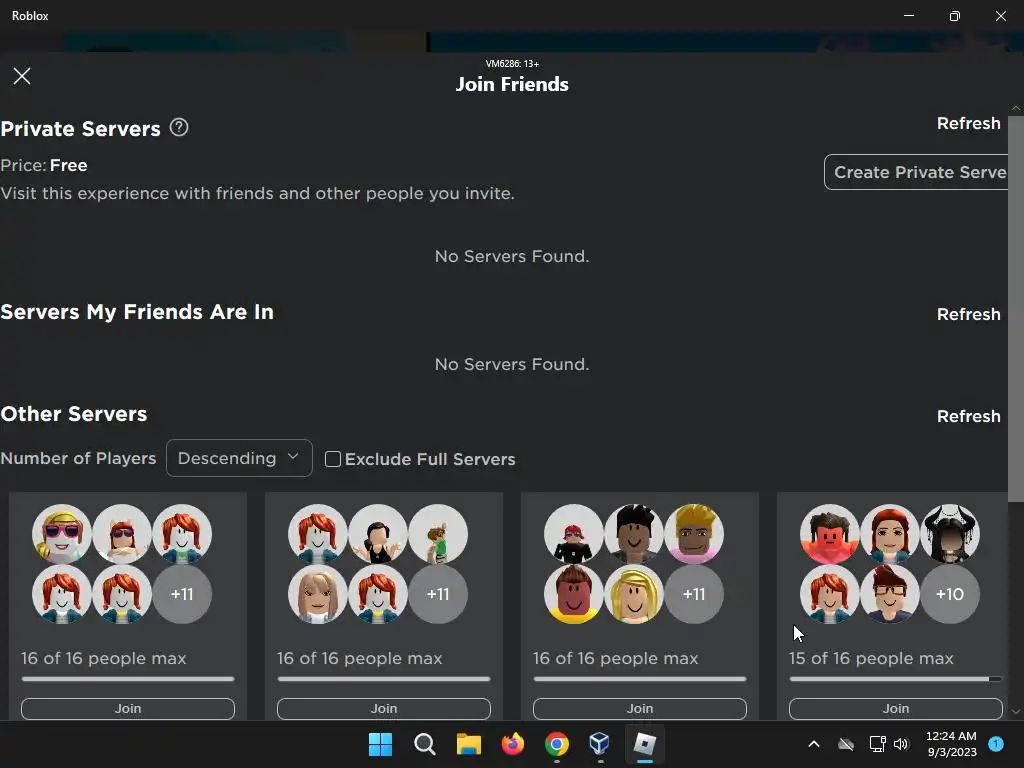
Task: Select the long blonde hair avatar in second server
Action: pos(318,594)
